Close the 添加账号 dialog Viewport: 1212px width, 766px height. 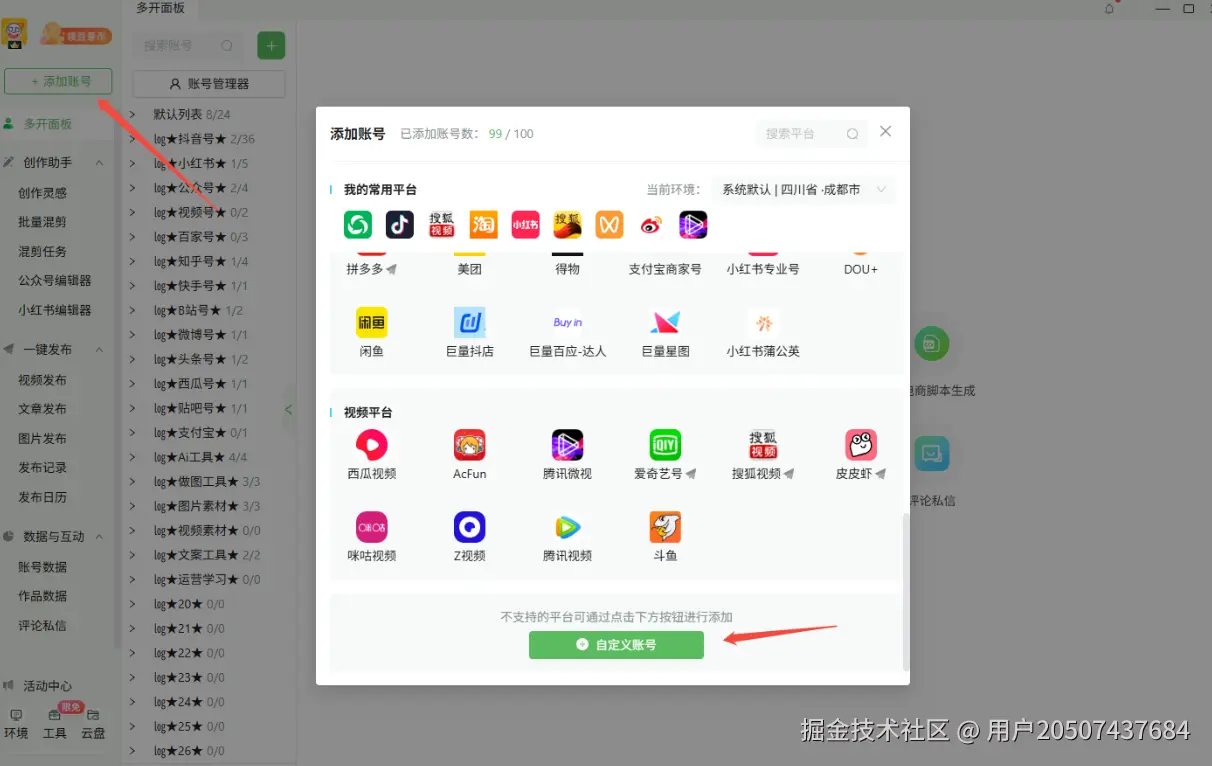[885, 131]
